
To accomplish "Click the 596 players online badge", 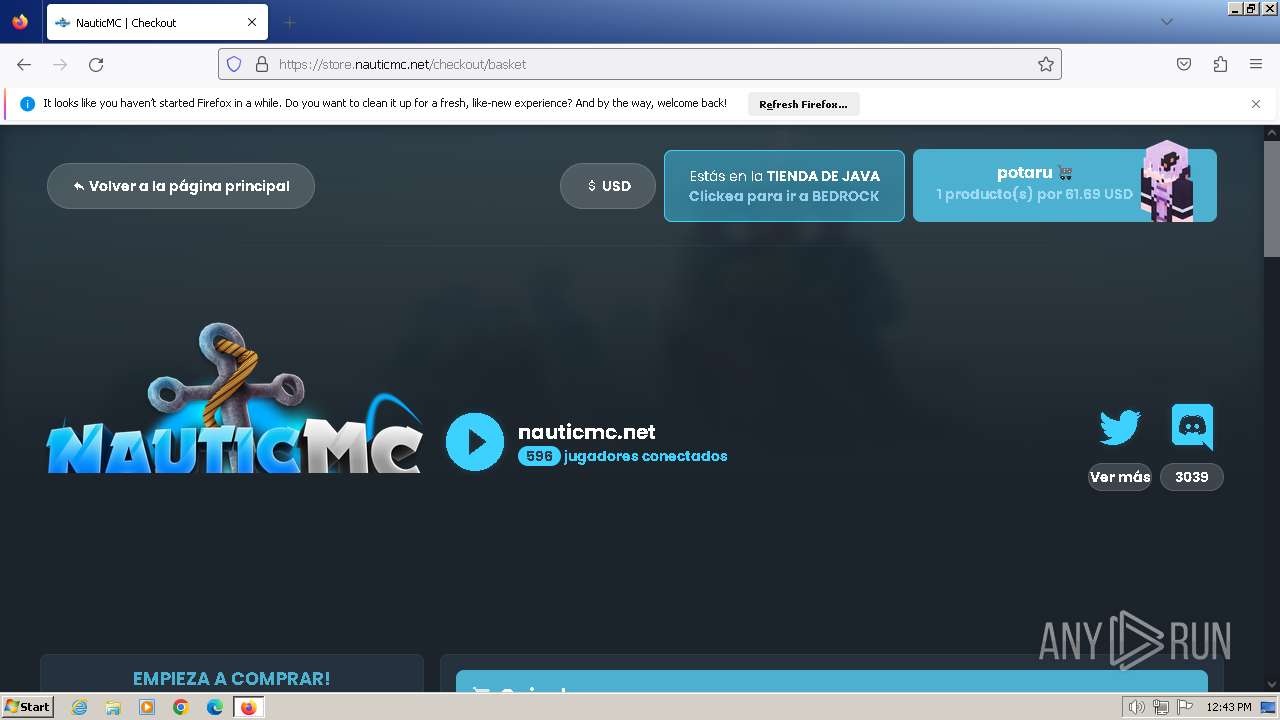I will (x=539, y=456).
